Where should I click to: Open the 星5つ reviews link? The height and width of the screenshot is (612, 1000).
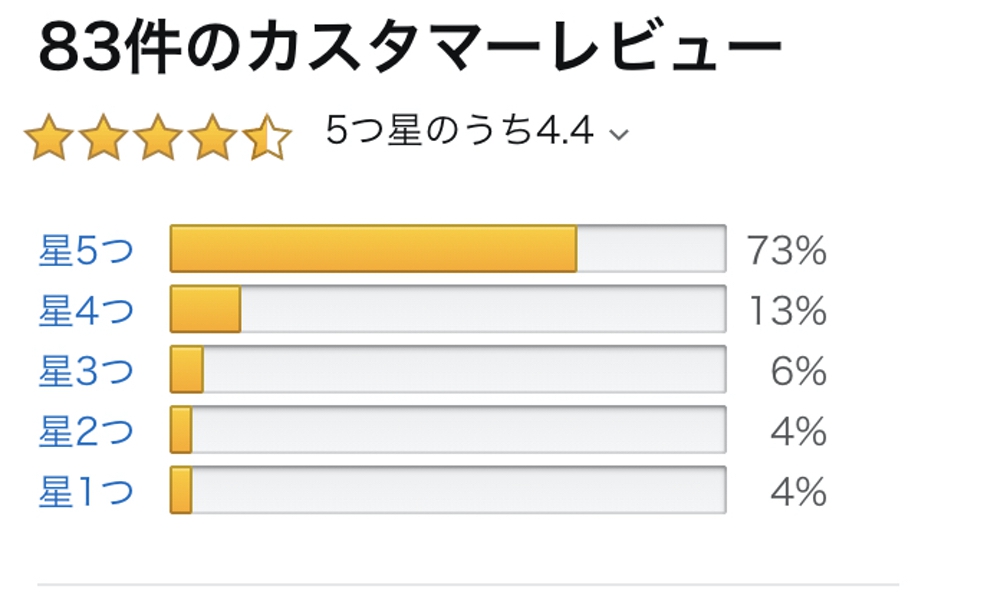[85, 250]
